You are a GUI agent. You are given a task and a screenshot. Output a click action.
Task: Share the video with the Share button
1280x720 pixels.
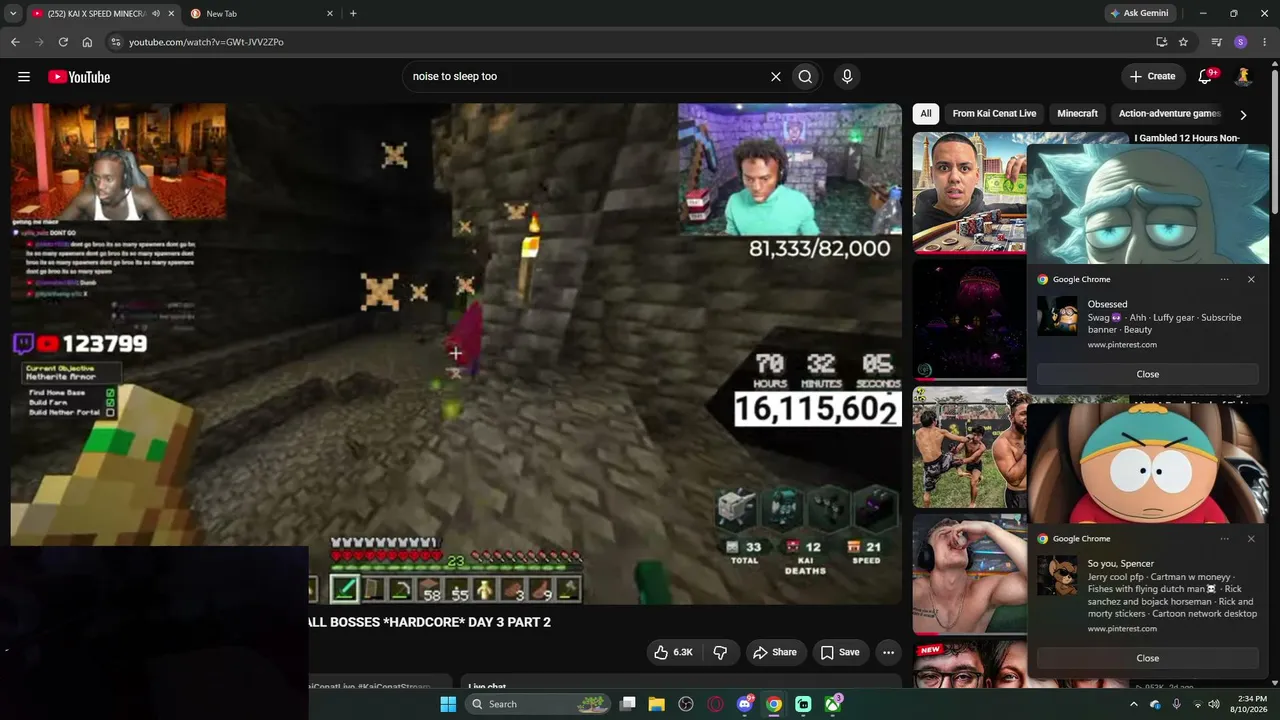(x=775, y=652)
